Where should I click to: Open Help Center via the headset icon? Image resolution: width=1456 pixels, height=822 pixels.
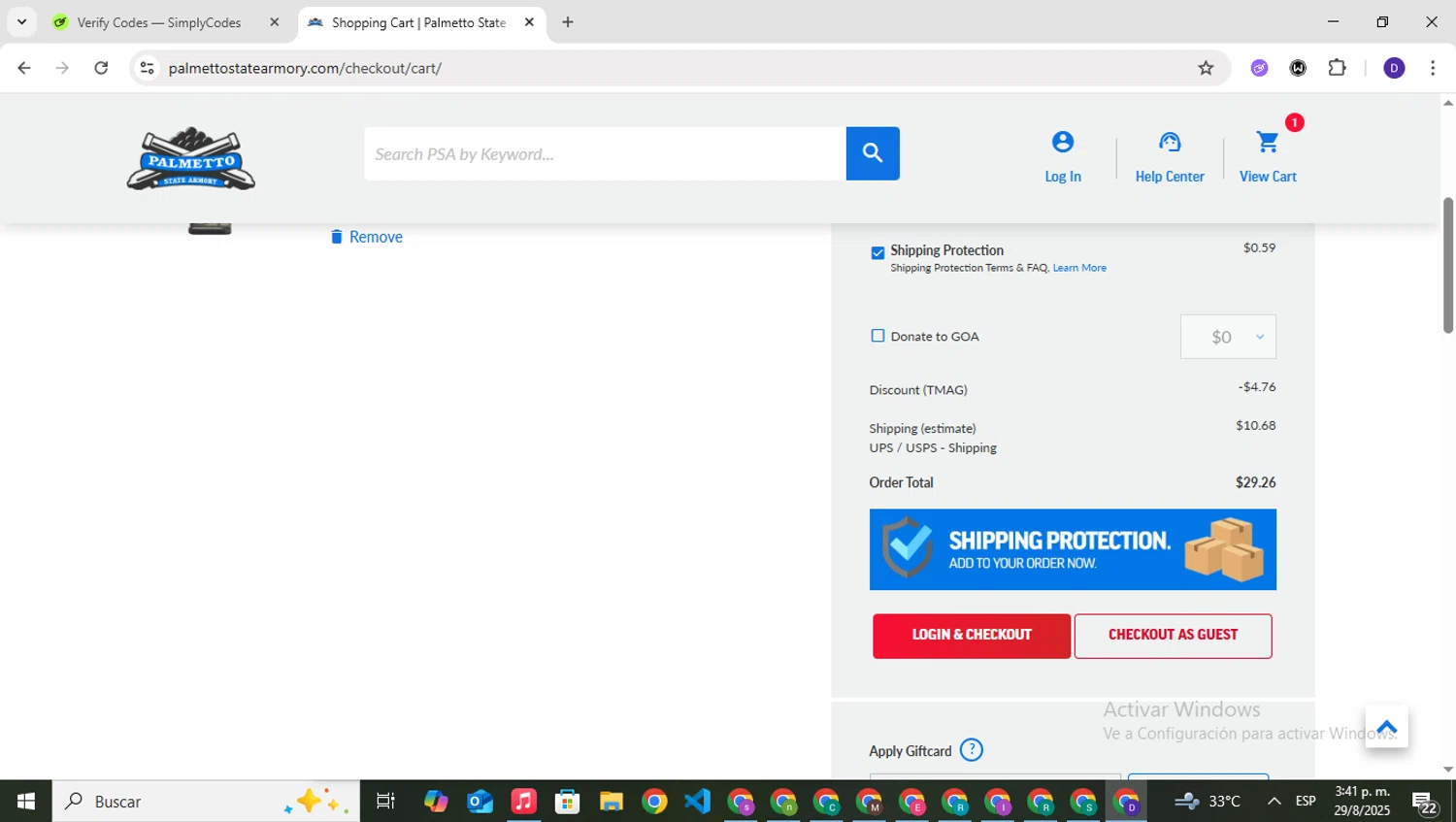1170,143
